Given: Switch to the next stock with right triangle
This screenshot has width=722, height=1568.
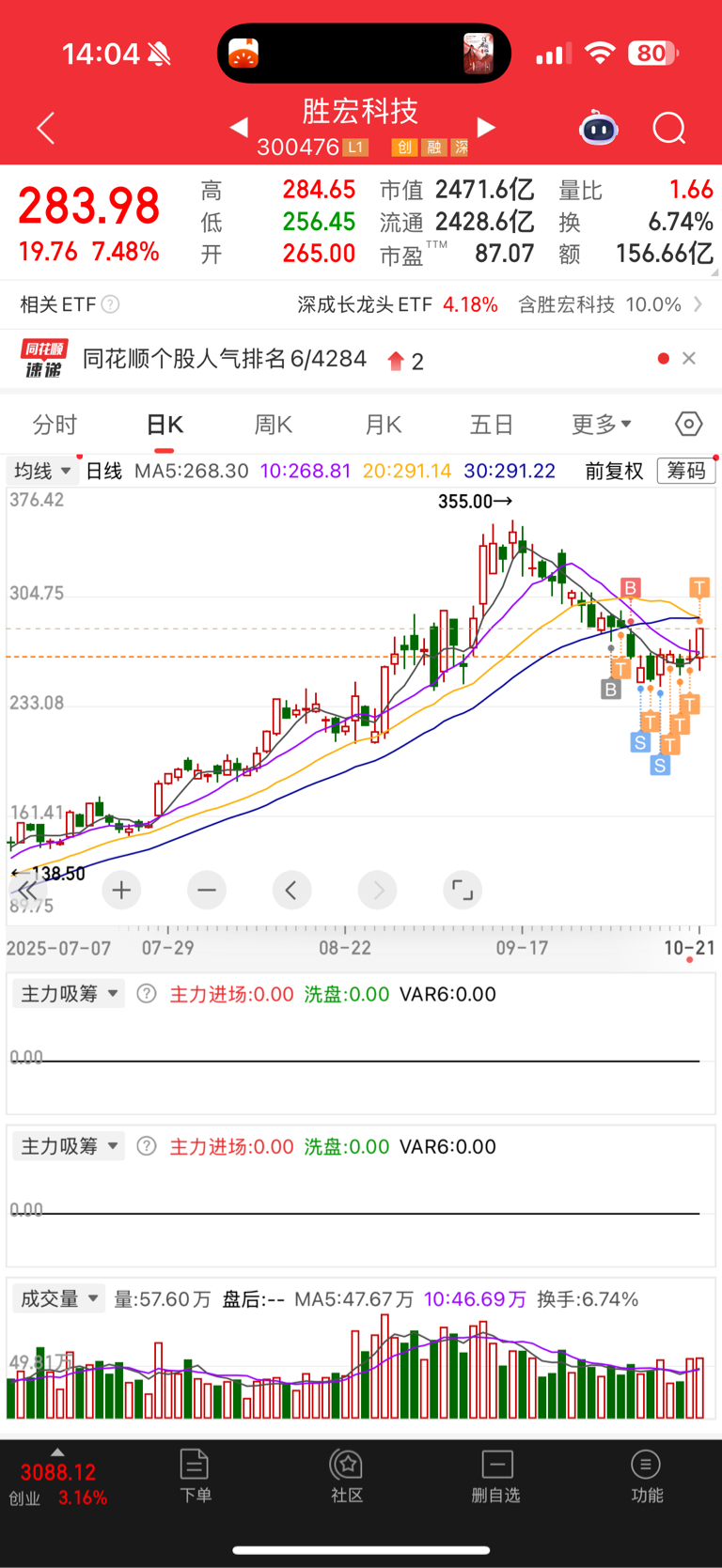Looking at the screenshot, I should pos(486,127).
